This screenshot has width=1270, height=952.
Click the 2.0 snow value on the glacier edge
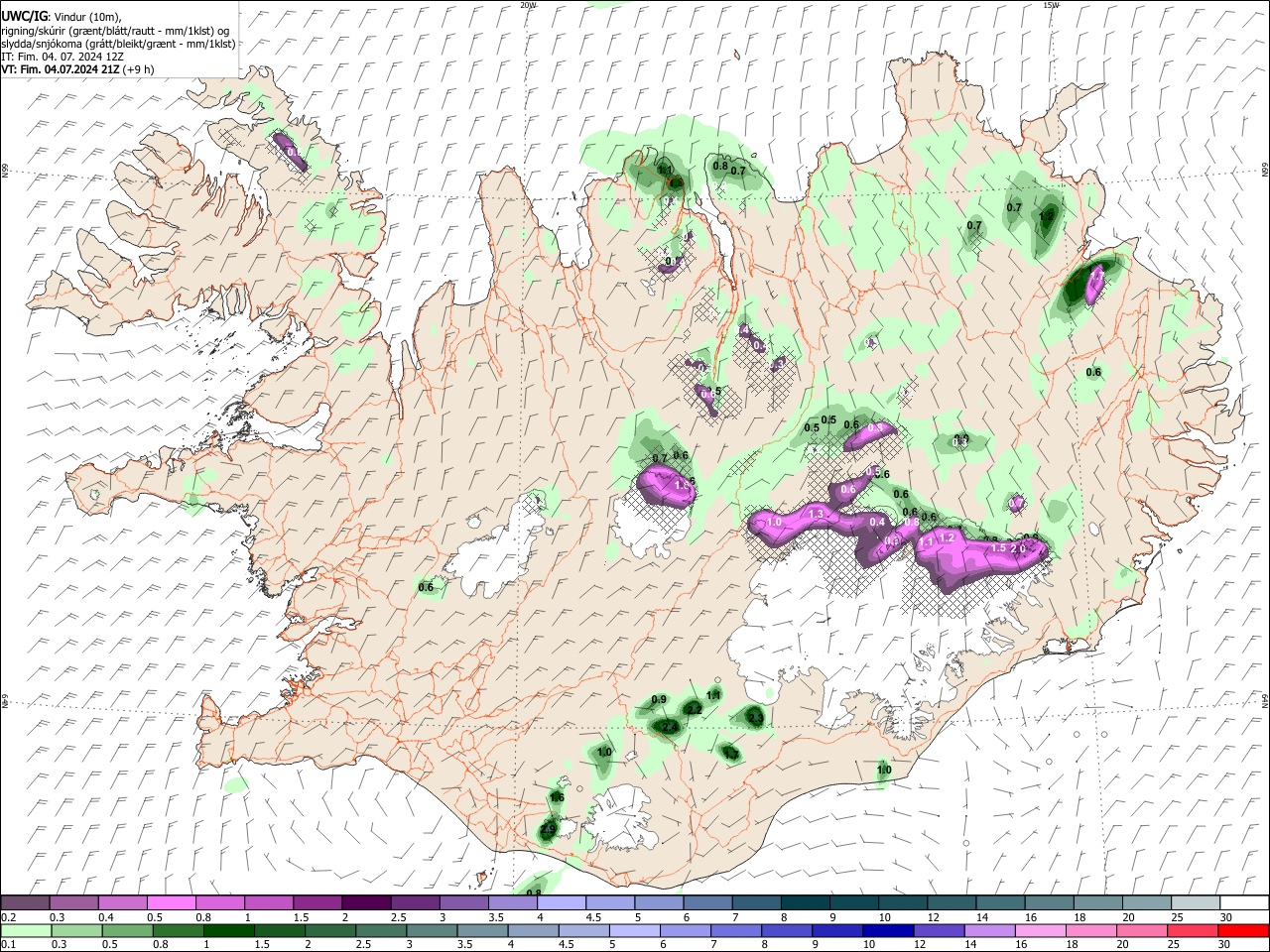point(1017,548)
